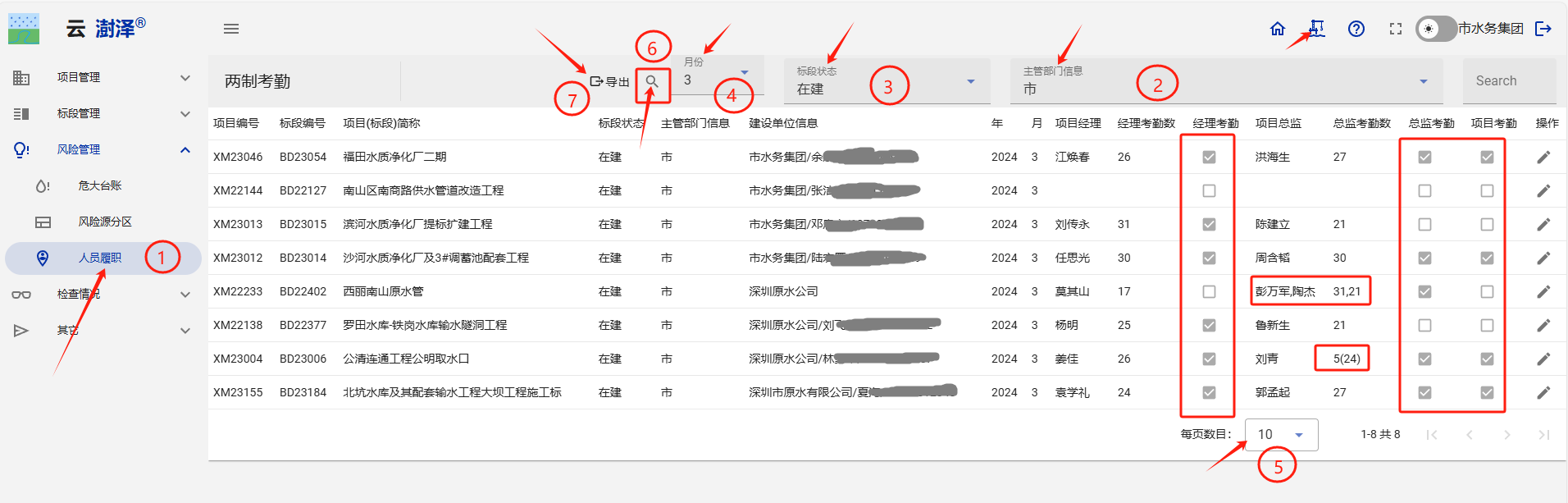The image size is (1568, 503).
Task: Open 危大台账 in sidebar
Action: click(100, 185)
